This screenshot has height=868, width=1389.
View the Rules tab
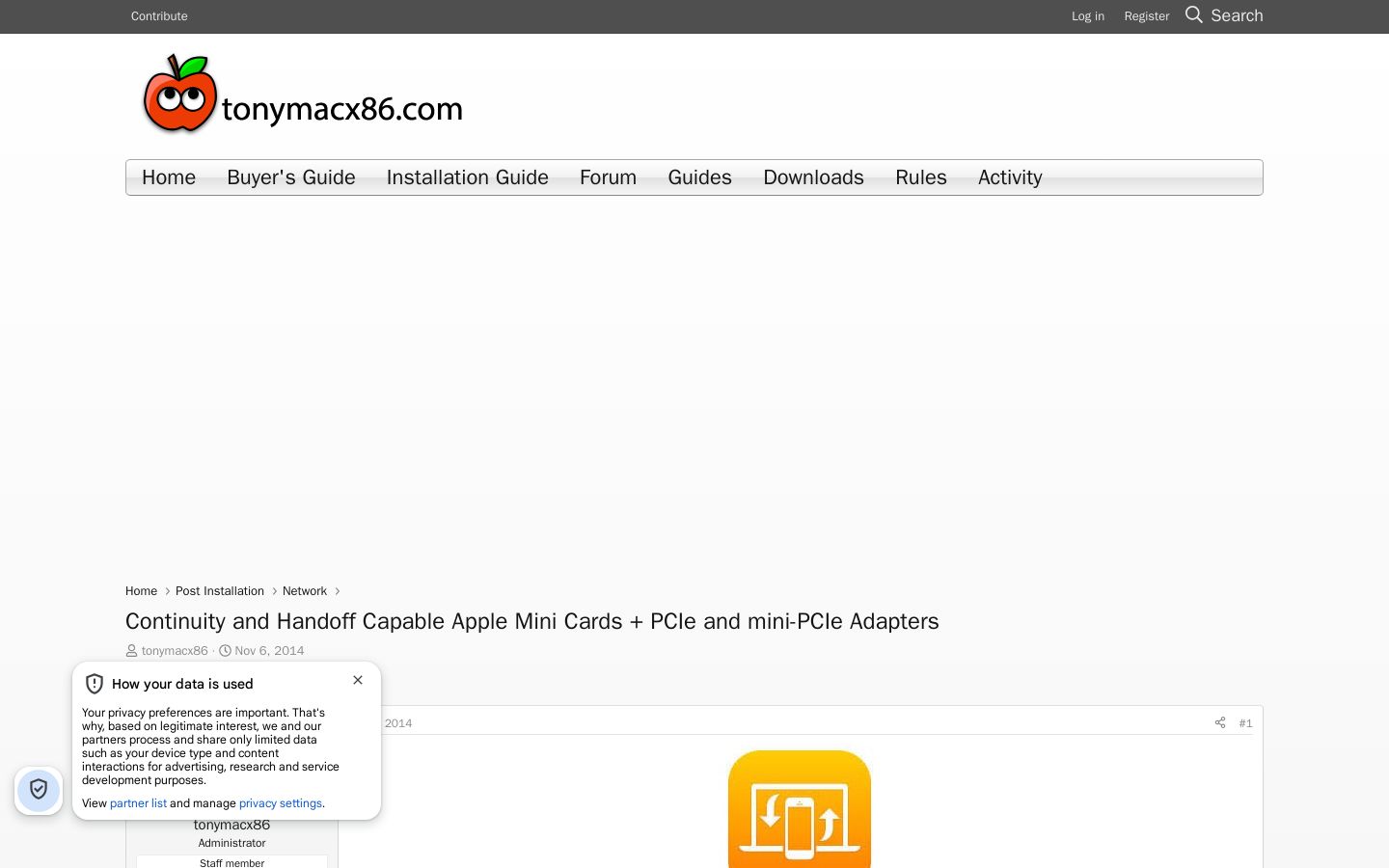(x=921, y=177)
